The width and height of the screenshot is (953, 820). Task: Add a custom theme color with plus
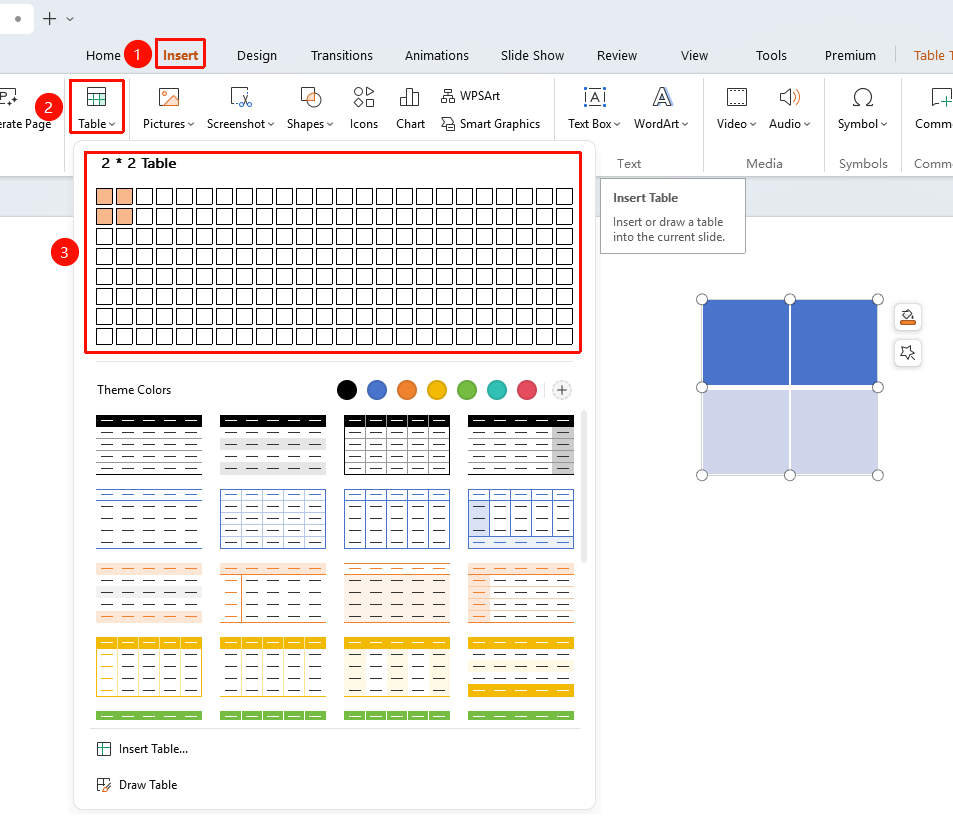pyautogui.click(x=562, y=390)
